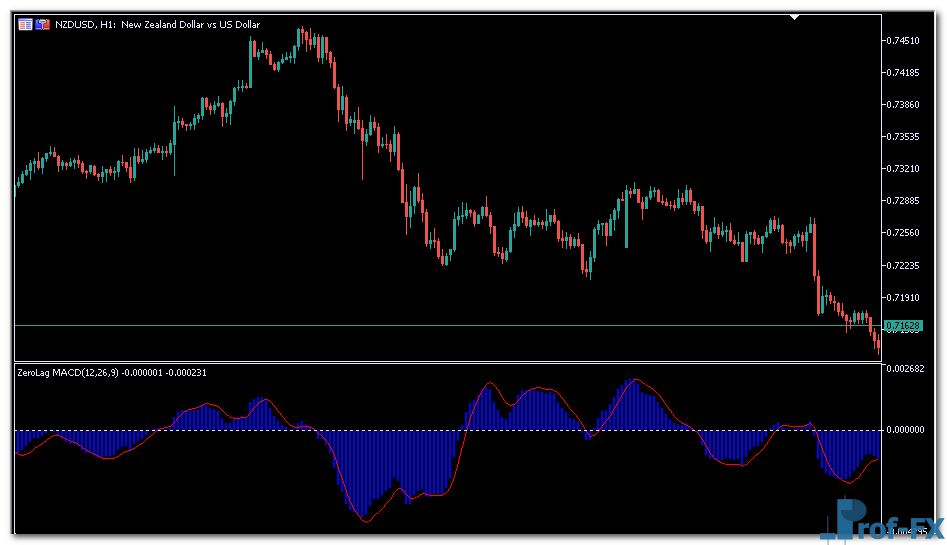Click the last candle at chart's right edge

[x=879, y=348]
